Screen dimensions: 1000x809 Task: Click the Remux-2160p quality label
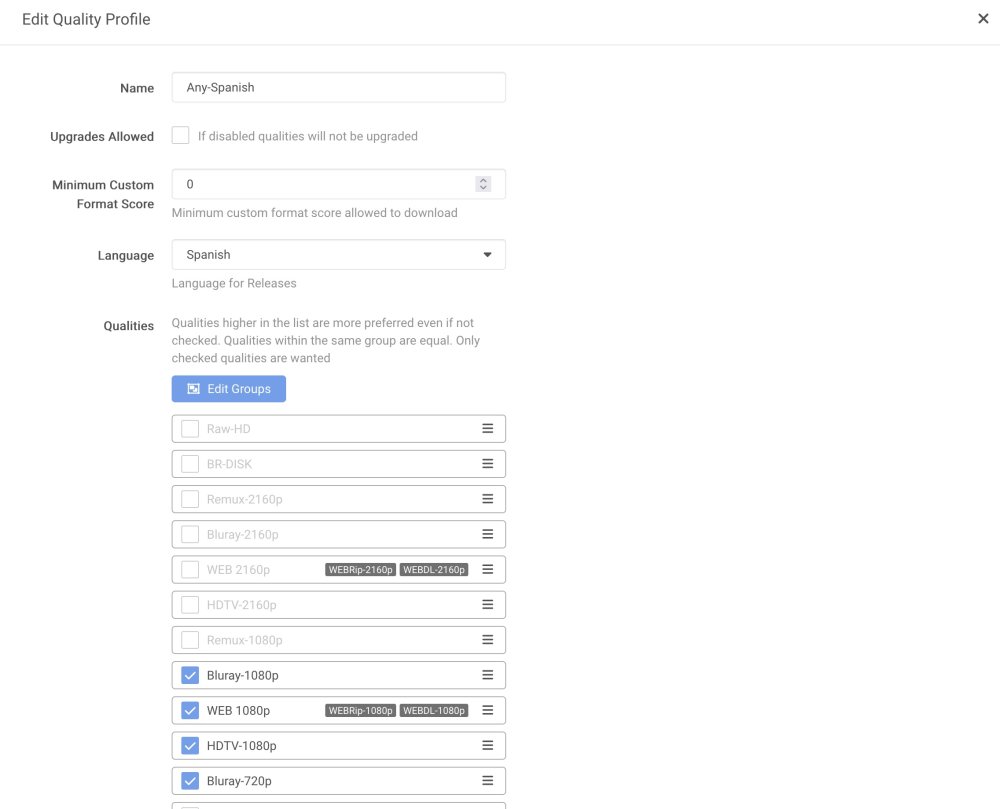tap(244, 499)
